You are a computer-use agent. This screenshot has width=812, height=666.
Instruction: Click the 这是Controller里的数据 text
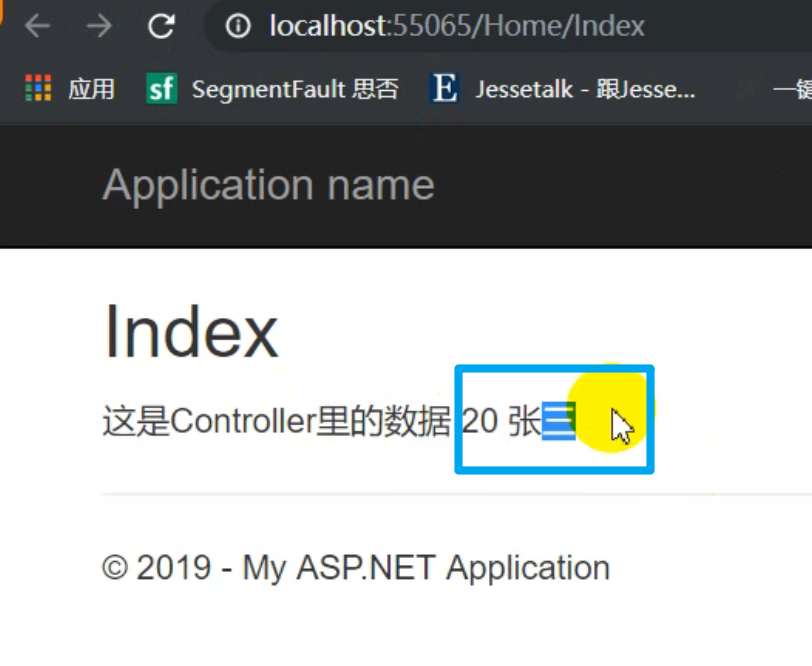click(275, 420)
